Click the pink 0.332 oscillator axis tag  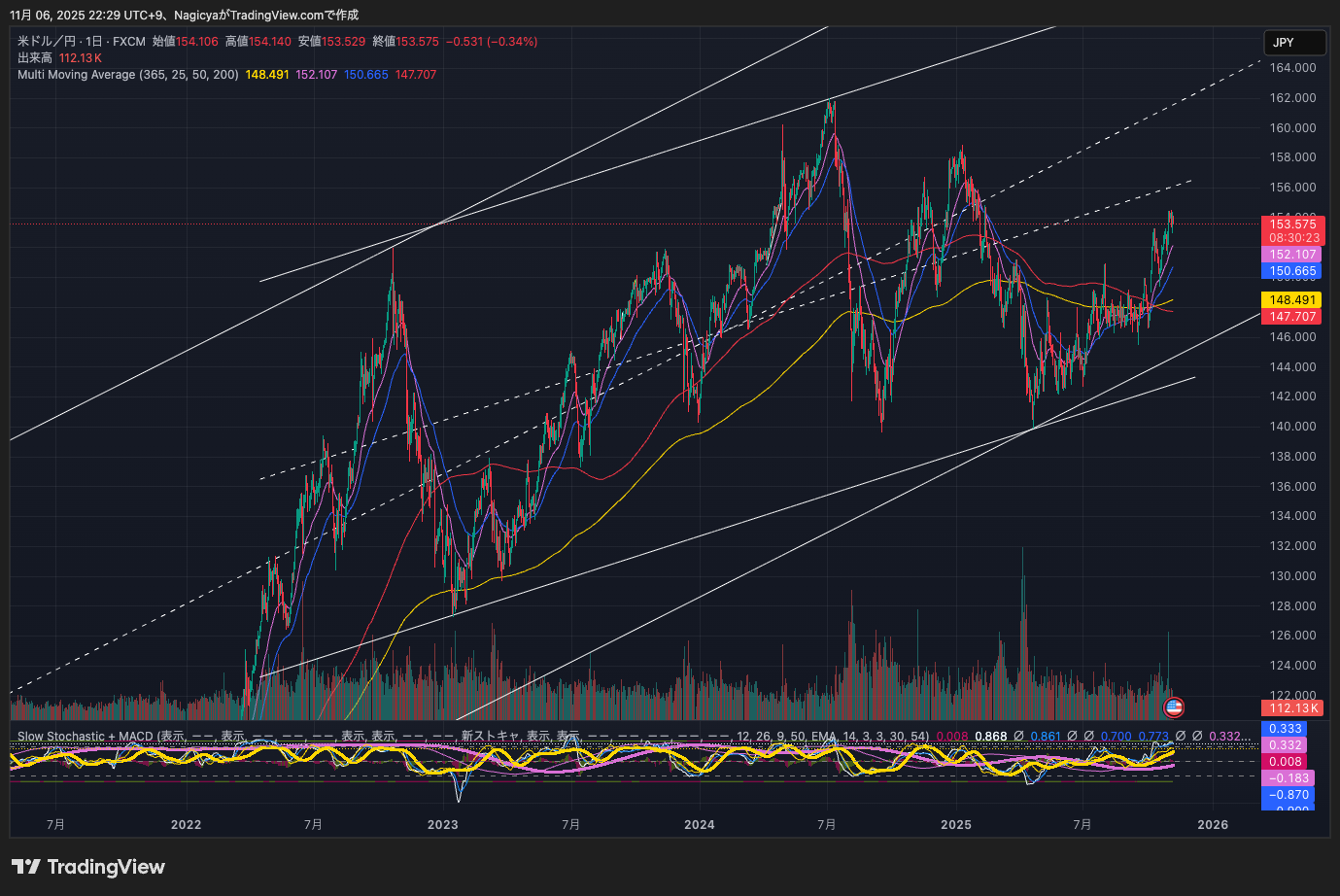pos(1285,745)
